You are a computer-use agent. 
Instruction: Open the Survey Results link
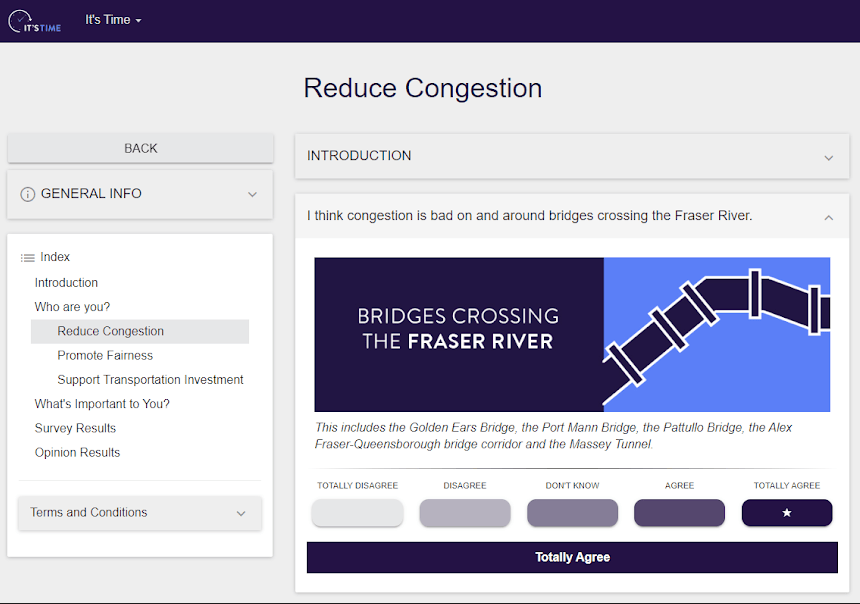[x=75, y=428]
